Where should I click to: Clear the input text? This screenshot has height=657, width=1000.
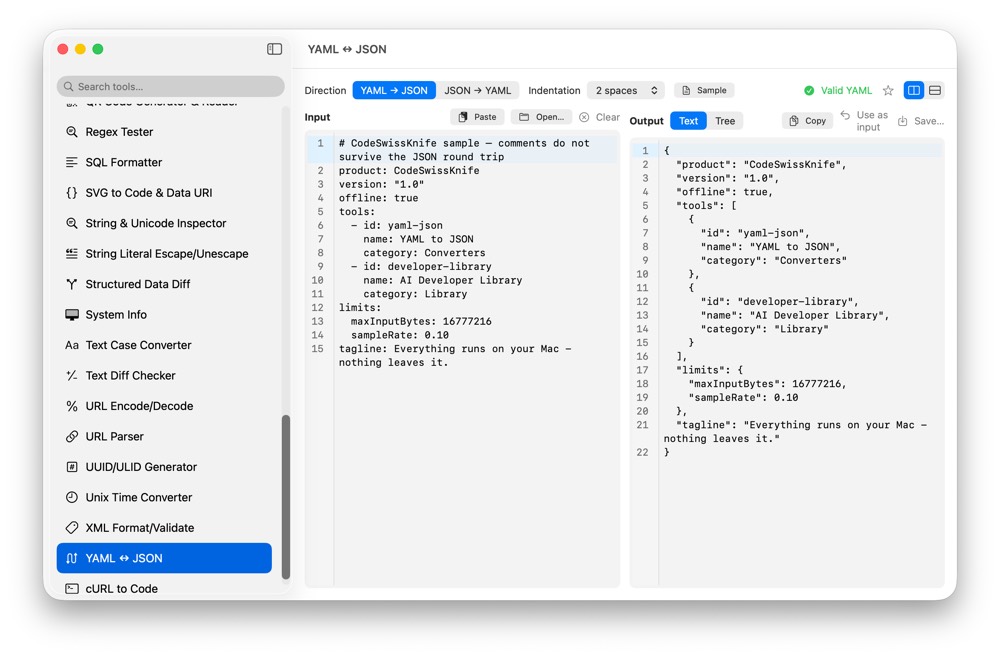599,117
